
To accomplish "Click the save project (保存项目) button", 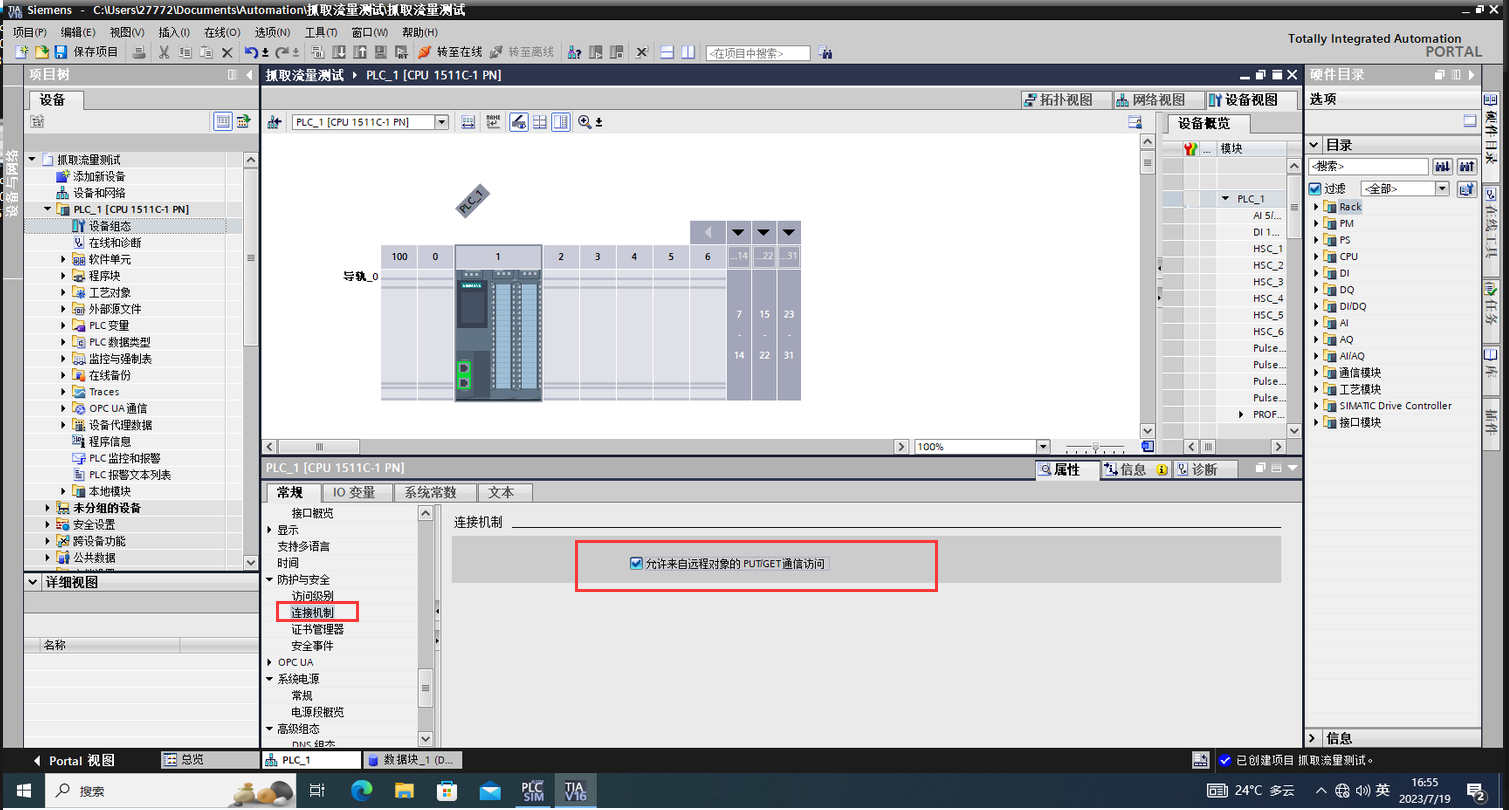I will point(86,52).
